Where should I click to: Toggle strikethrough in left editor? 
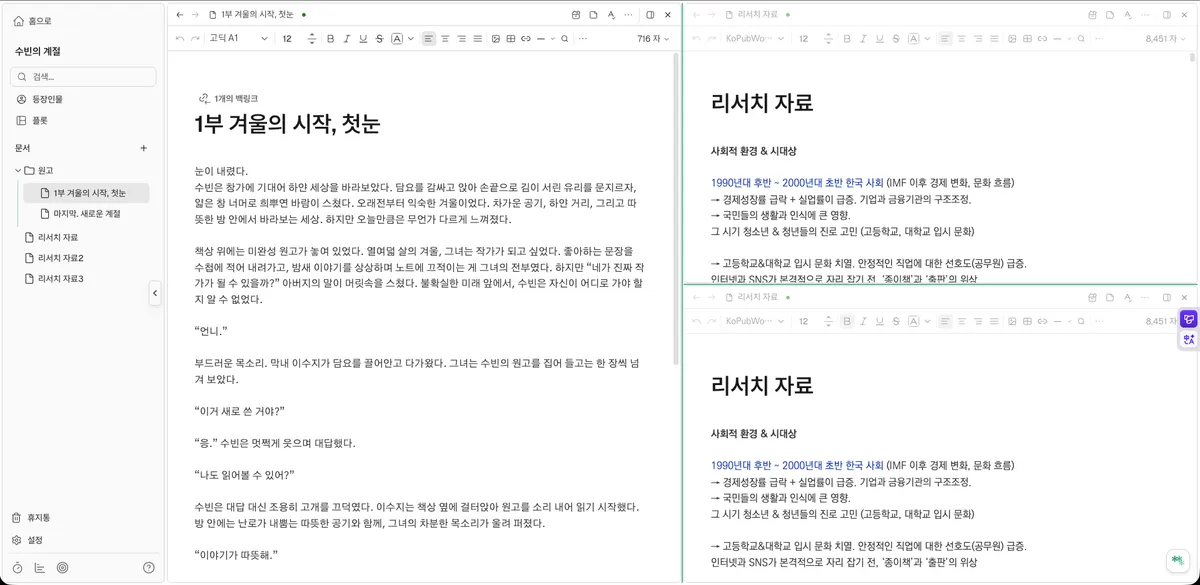(379, 39)
